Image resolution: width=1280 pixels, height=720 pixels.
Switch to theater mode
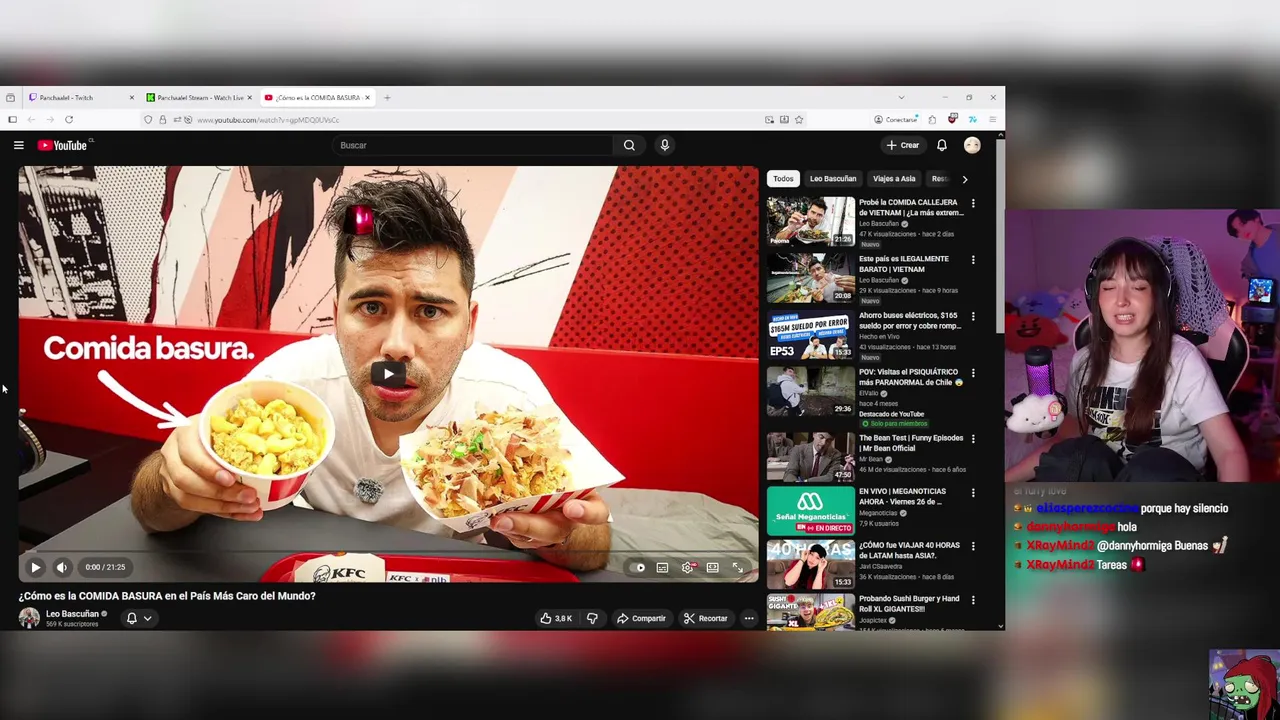coord(712,568)
